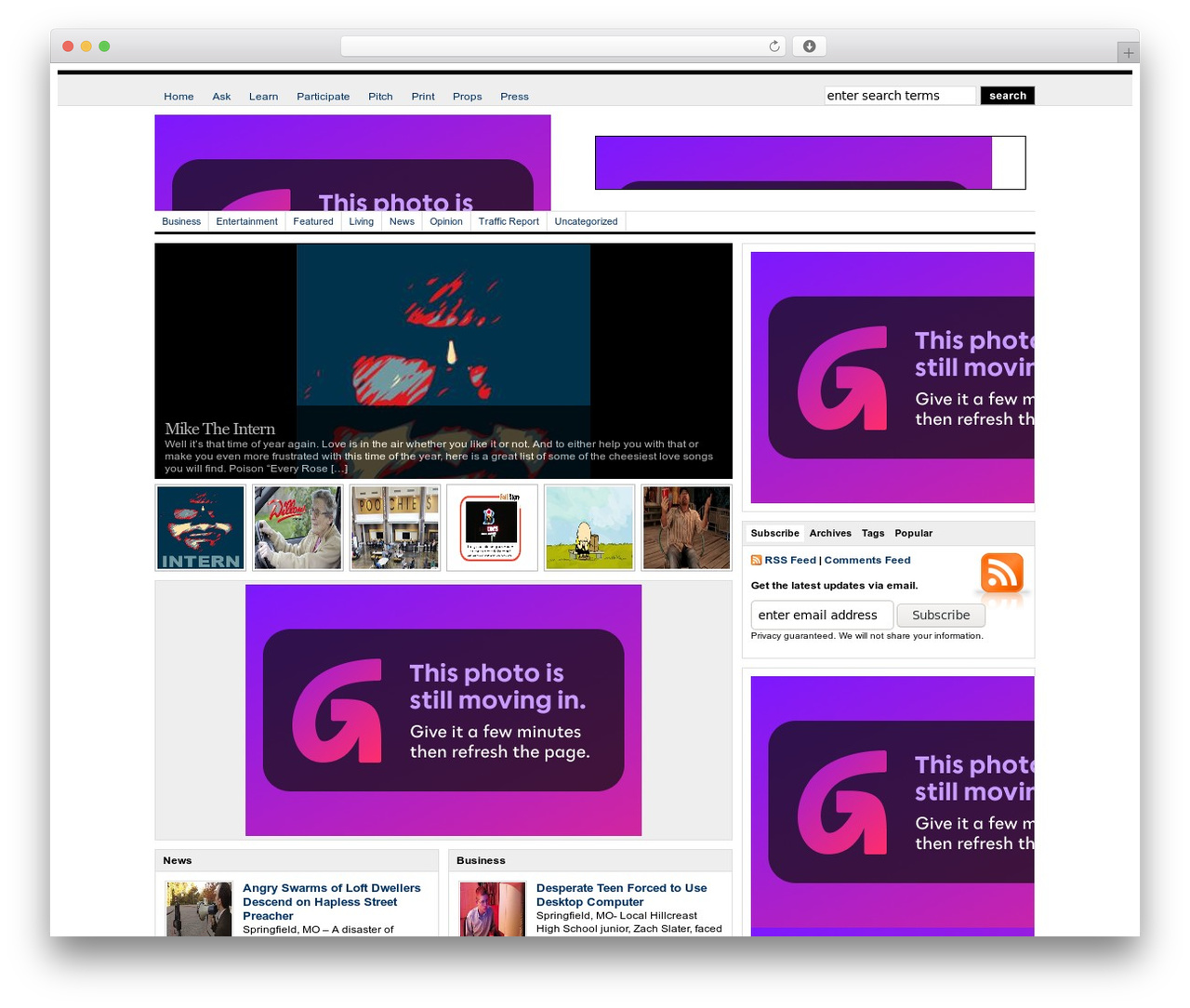Select the red-bordered card thumbnail
Image resolution: width=1190 pixels, height=1008 pixels.
tap(492, 527)
